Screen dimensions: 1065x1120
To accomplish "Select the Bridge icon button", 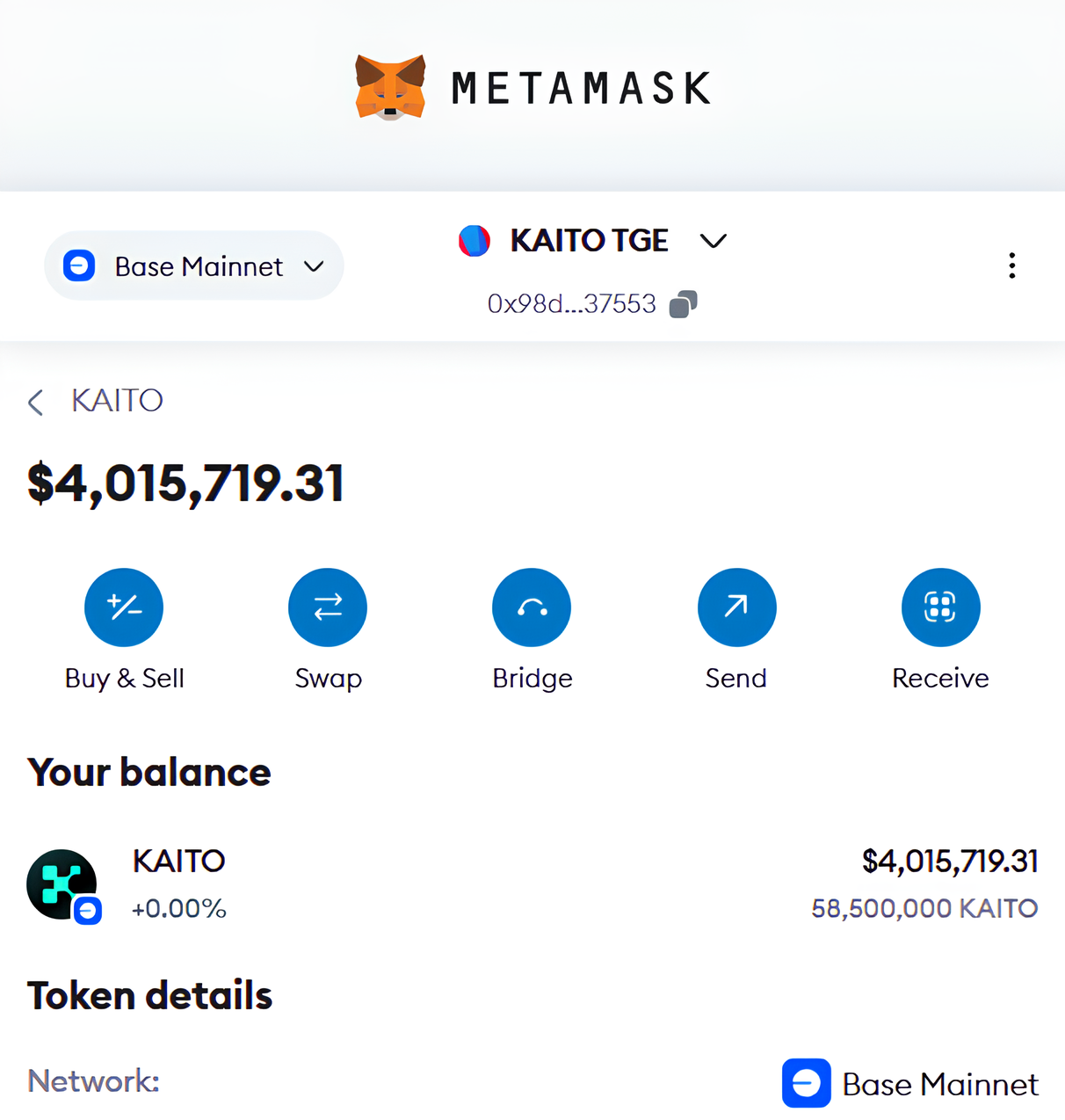I will [532, 607].
